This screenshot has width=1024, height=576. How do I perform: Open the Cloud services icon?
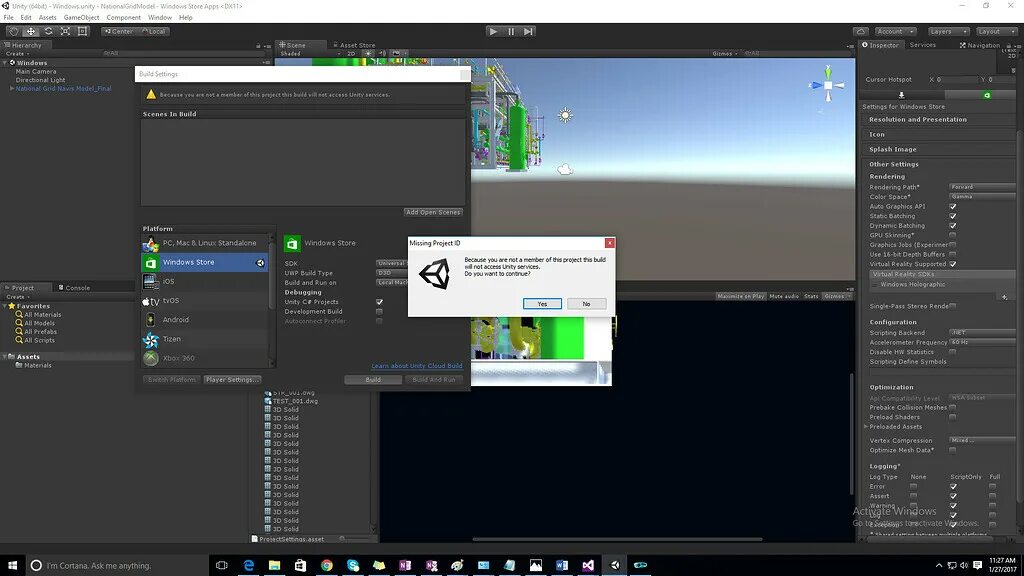tap(861, 31)
